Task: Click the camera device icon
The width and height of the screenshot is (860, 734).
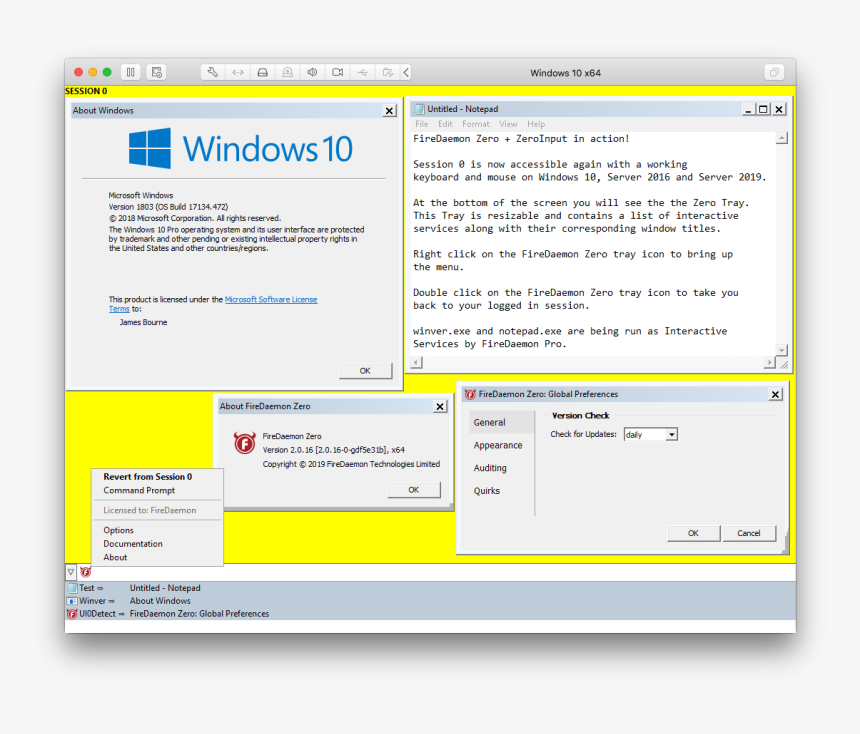Action: (337, 72)
